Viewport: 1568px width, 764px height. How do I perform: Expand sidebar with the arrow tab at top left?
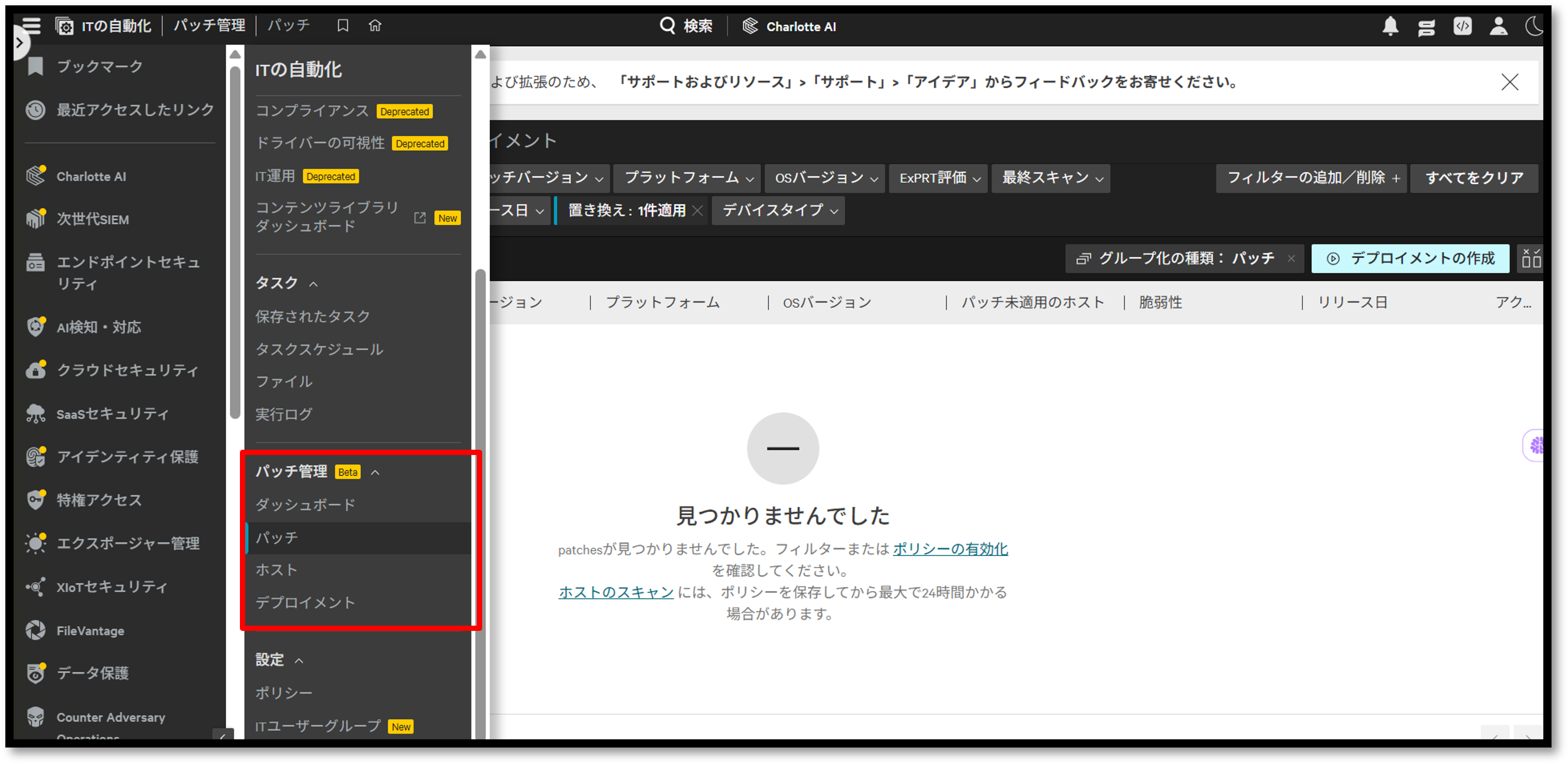click(x=19, y=43)
